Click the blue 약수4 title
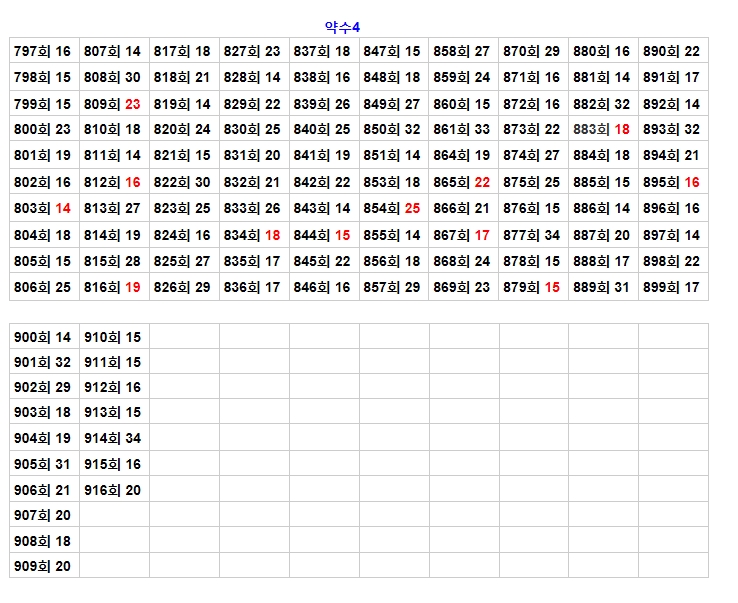 (x=342, y=27)
